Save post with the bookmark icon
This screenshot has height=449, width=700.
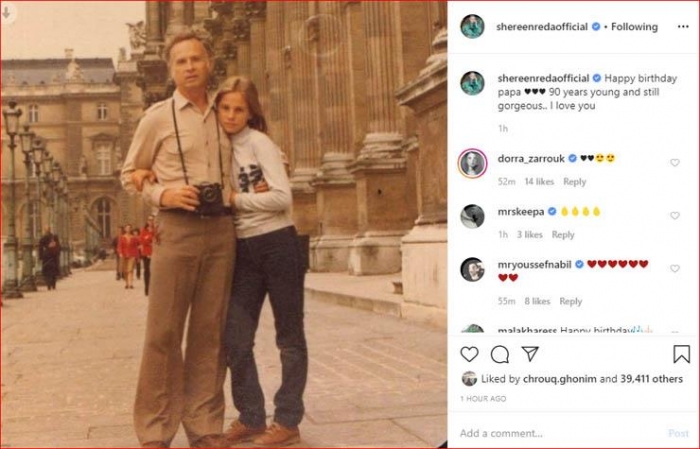click(681, 354)
